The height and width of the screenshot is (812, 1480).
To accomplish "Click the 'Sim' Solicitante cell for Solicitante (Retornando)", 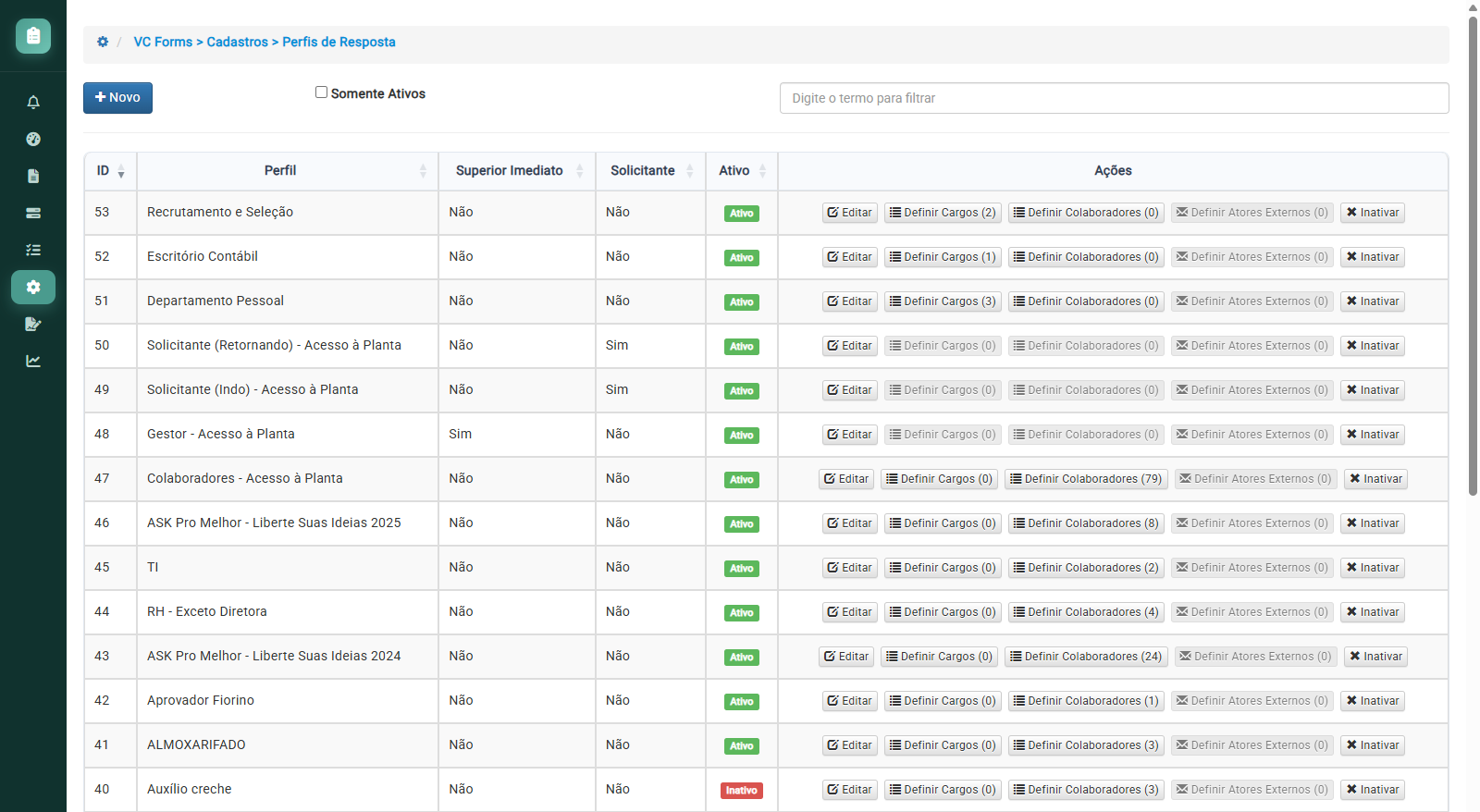I will [x=650, y=346].
